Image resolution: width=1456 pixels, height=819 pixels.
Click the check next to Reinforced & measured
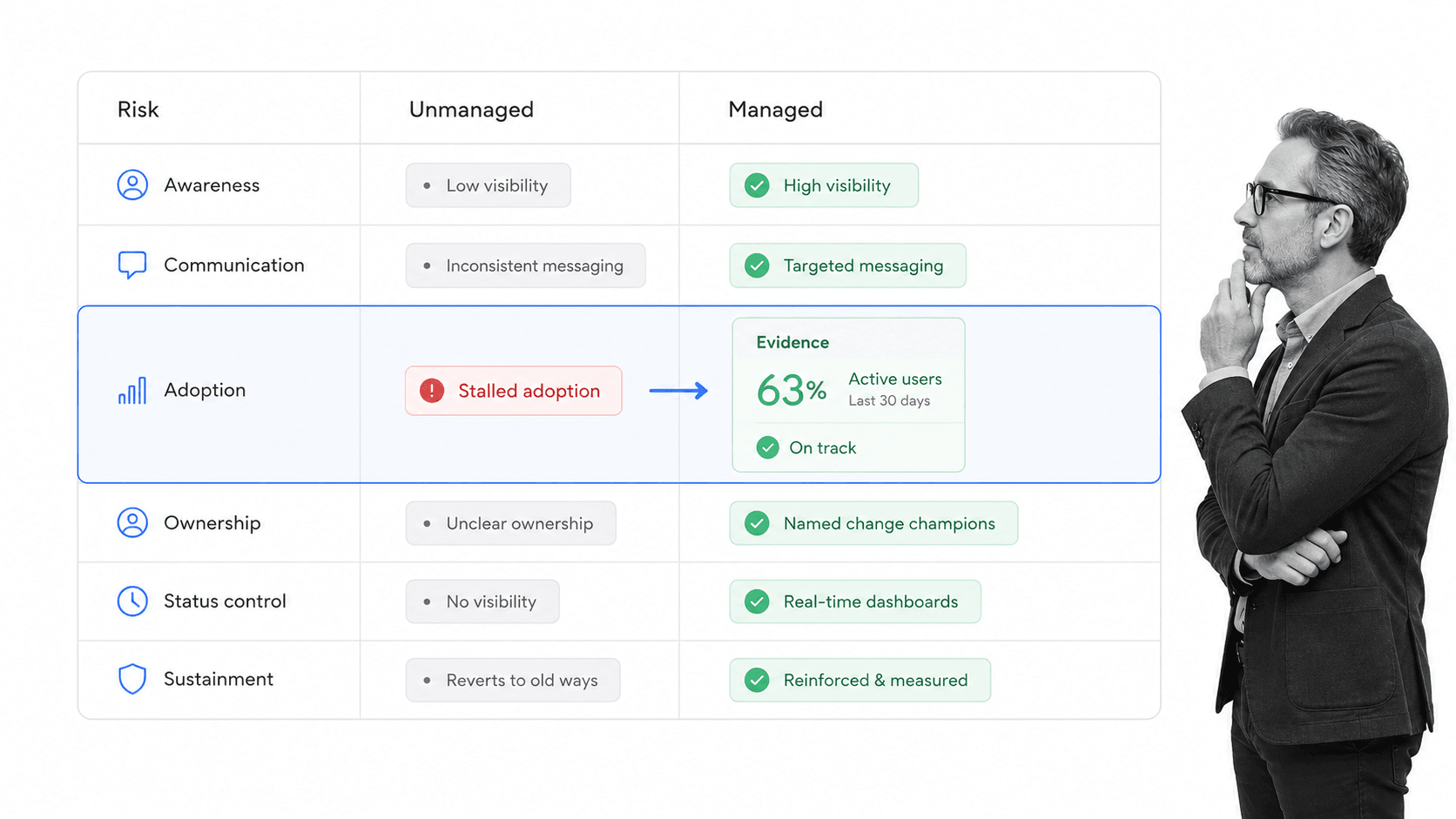(758, 680)
